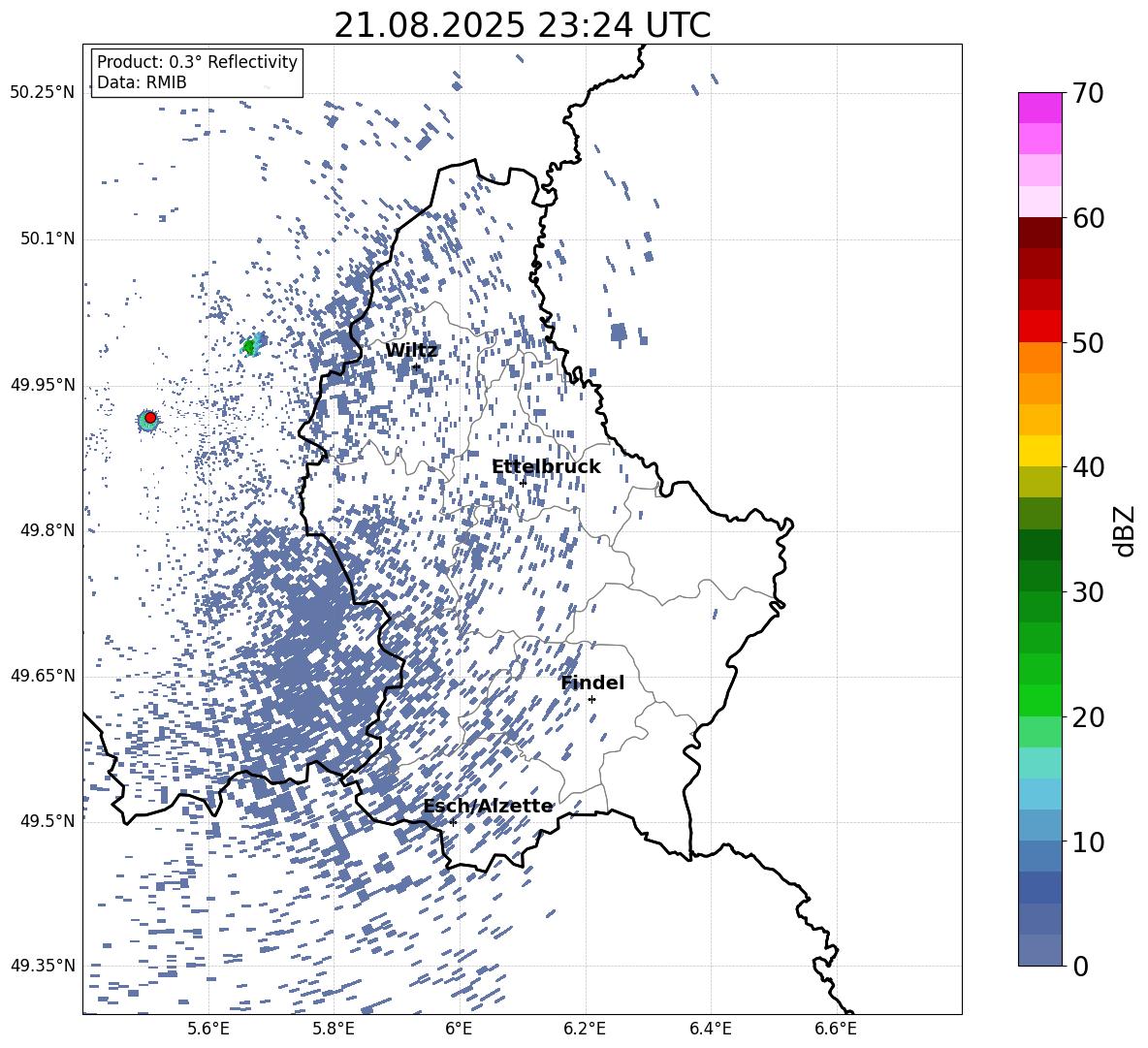Screen dimensions: 1148x1048
Task: Click the 49.5°N latitude tick label
Action: (48, 820)
